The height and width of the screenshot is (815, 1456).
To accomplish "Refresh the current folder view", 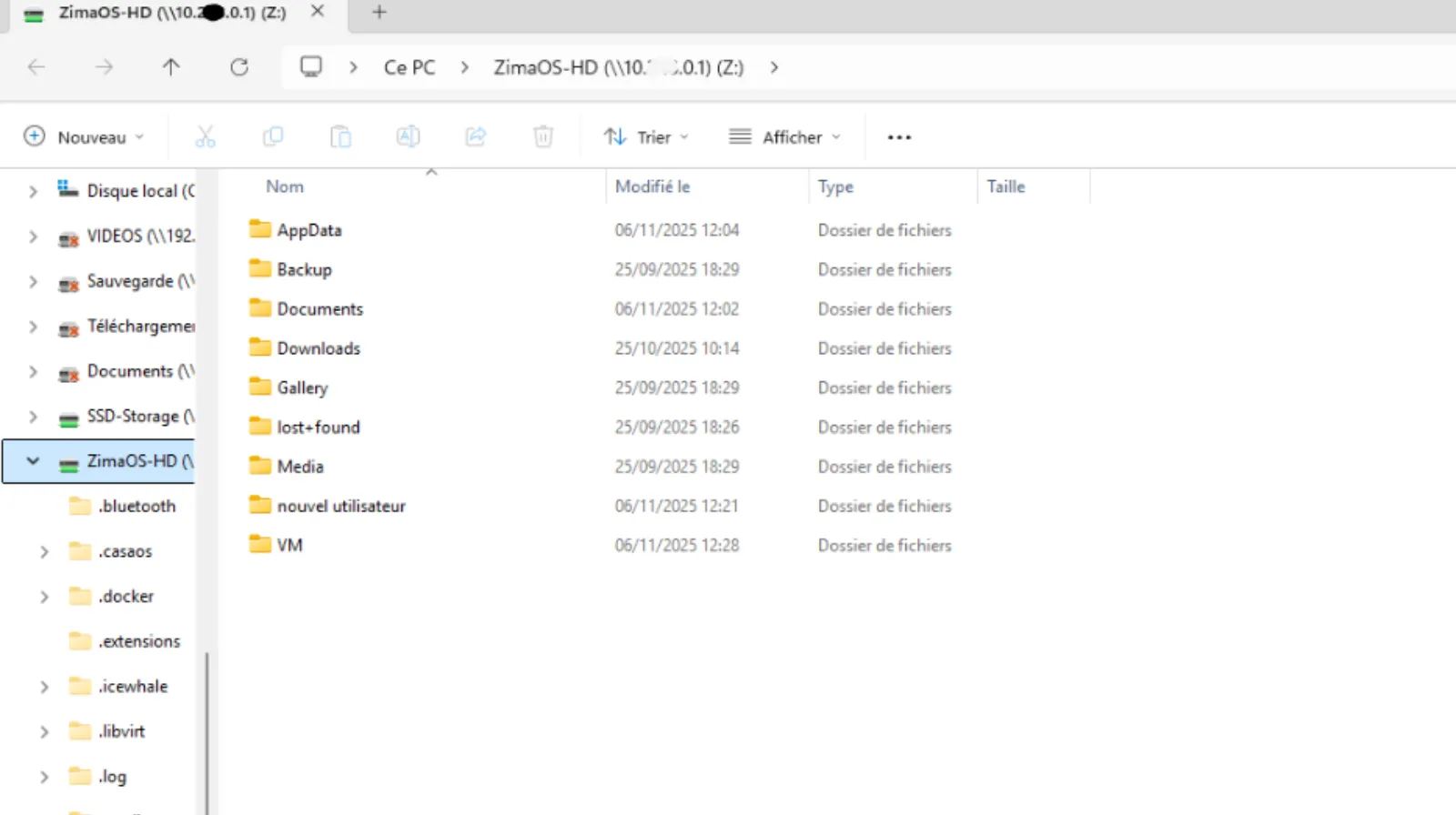I will [x=239, y=67].
